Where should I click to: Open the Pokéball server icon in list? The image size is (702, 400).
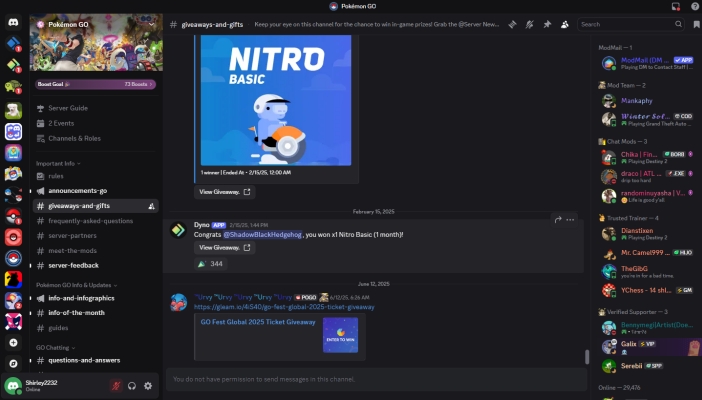pos(13,216)
